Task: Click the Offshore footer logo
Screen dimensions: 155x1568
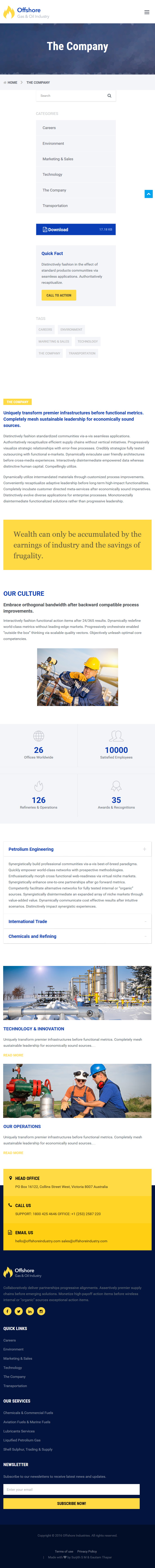Action: pos(22,1272)
